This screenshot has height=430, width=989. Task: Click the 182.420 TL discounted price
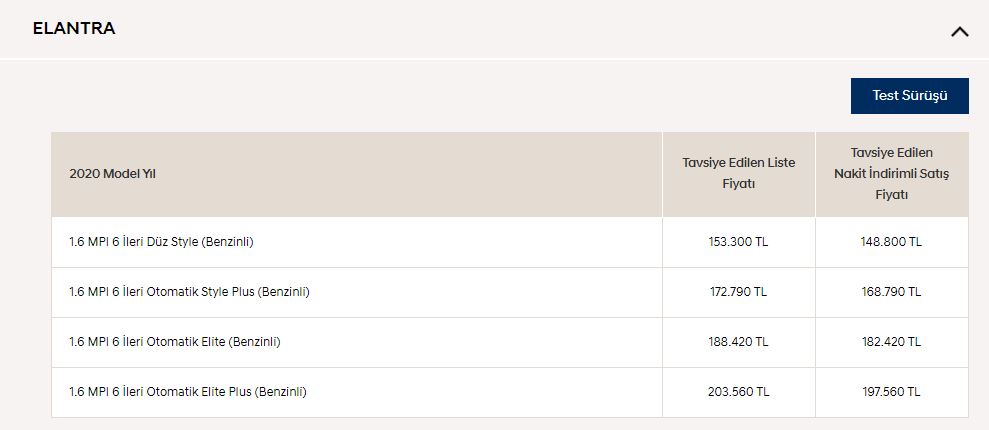click(892, 342)
